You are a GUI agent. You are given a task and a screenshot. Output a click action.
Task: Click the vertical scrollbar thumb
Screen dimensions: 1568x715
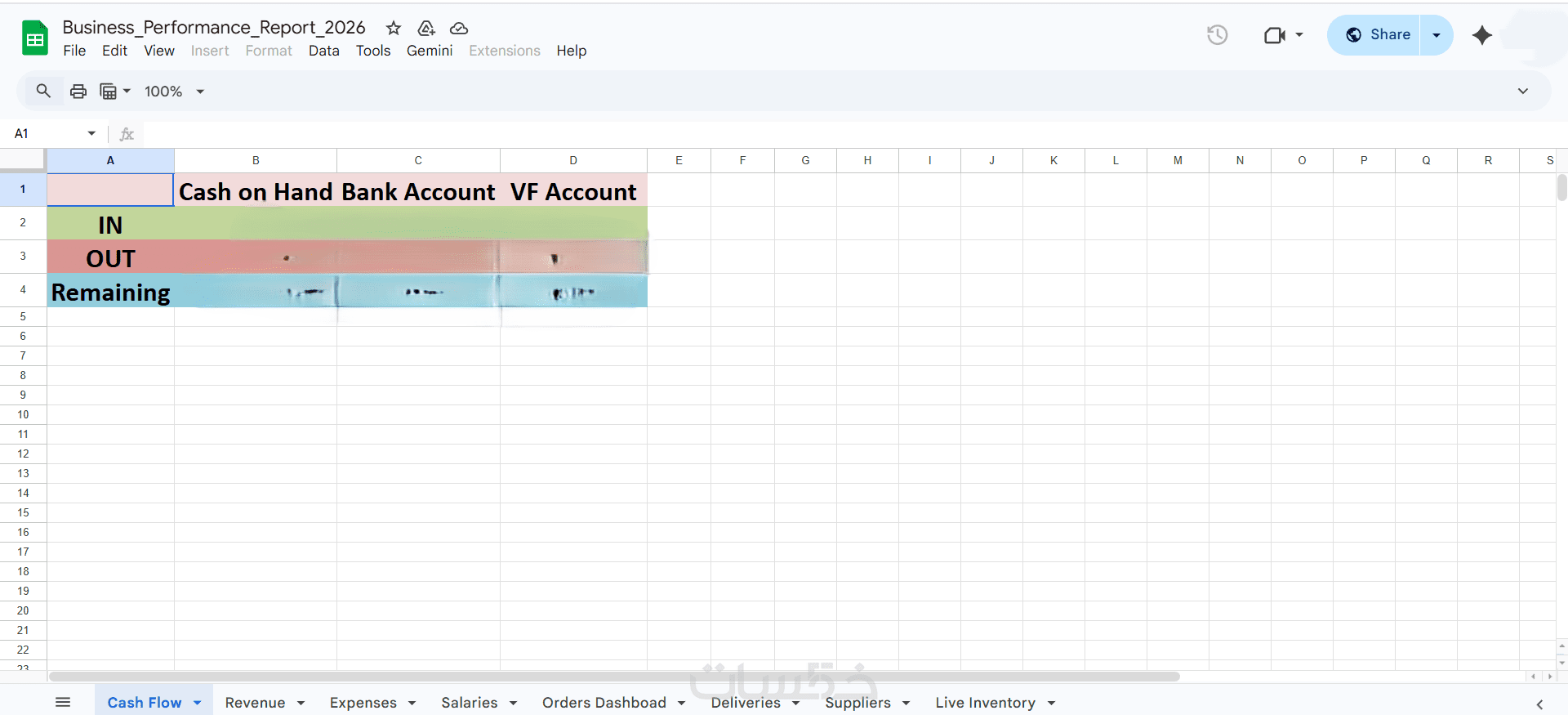pos(1561,187)
